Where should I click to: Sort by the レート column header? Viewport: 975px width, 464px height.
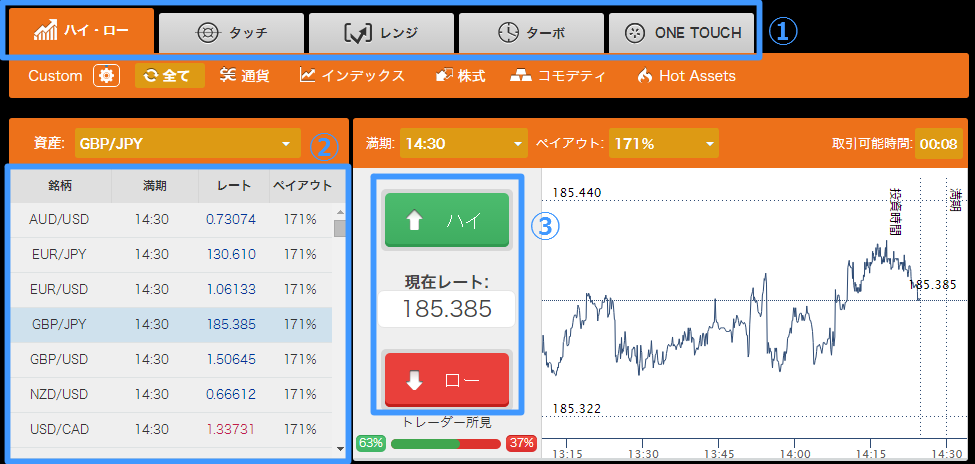click(234, 185)
